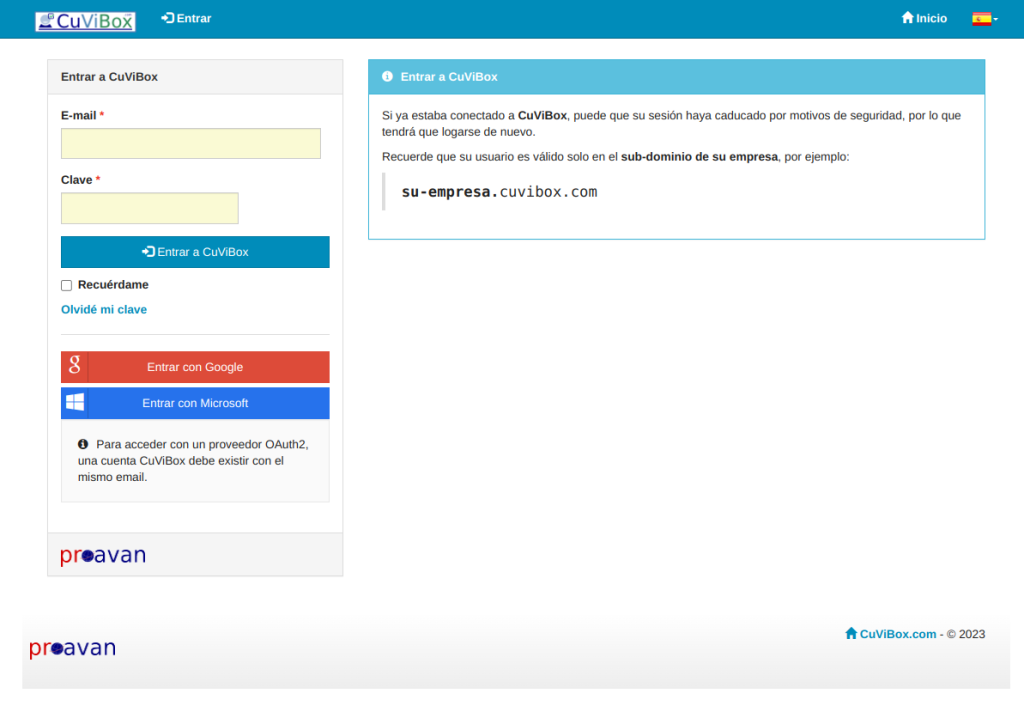
Task: Open the Entrar item in the top navbar
Action: [x=186, y=18]
